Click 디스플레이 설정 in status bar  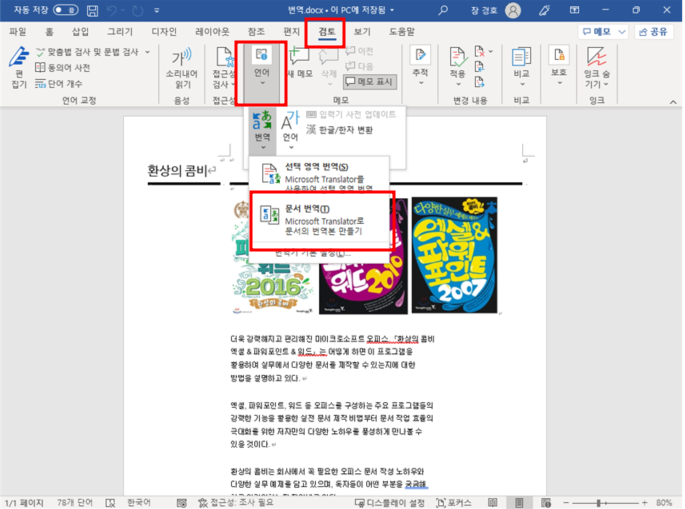pos(389,503)
